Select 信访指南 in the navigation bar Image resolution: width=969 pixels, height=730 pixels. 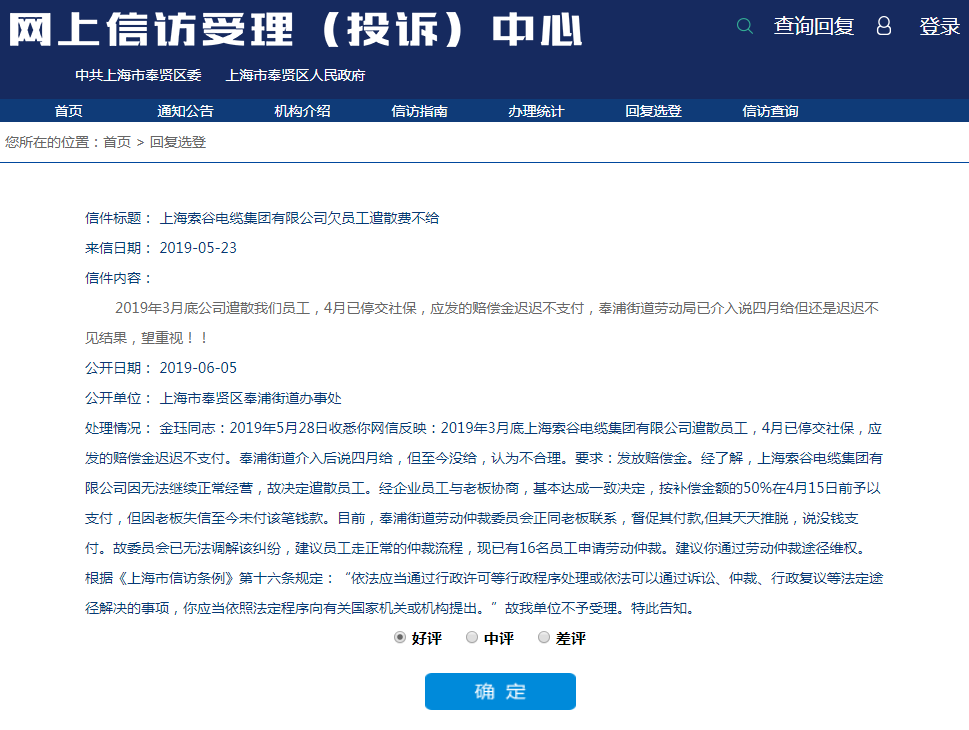419,111
